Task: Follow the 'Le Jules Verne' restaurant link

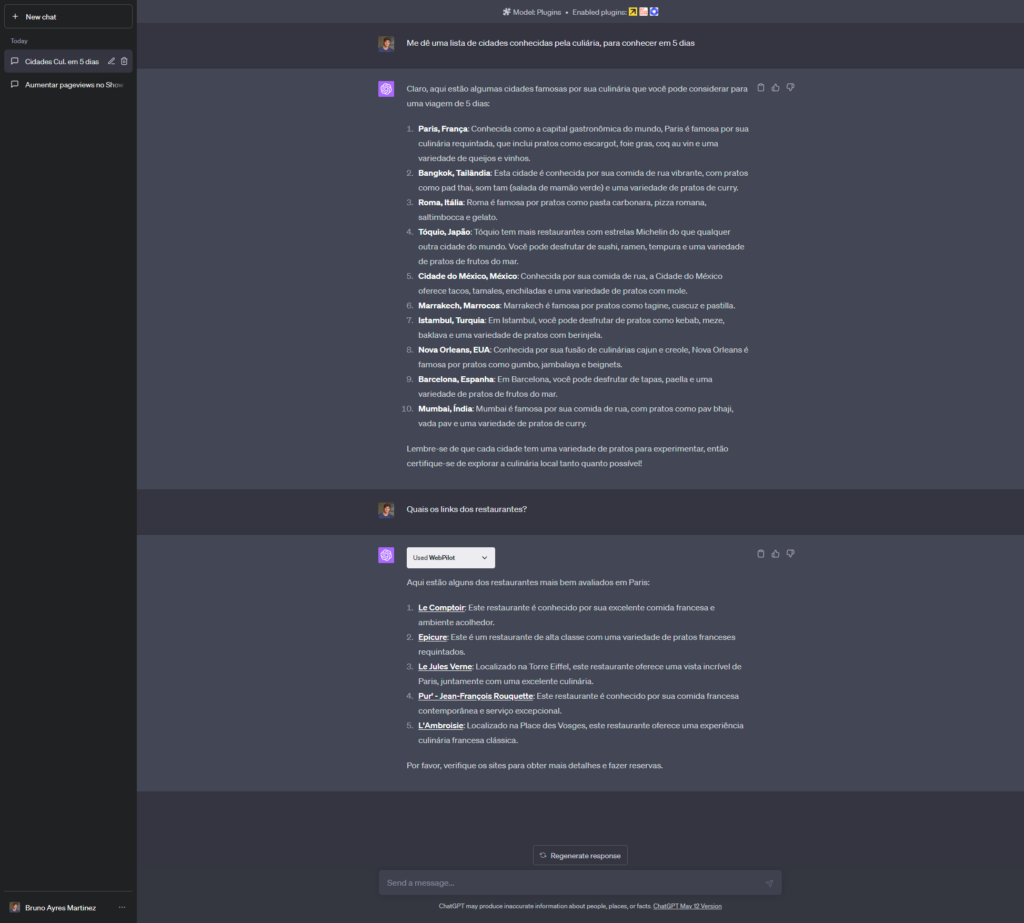Action: [444, 666]
